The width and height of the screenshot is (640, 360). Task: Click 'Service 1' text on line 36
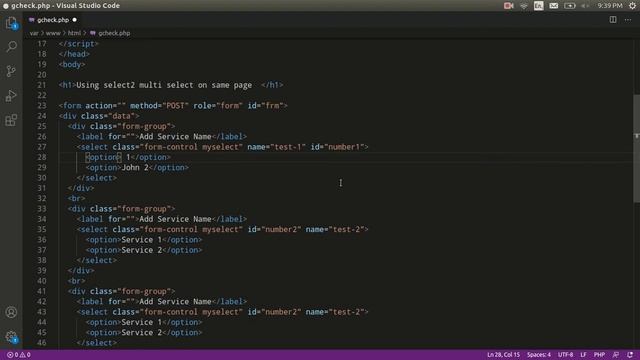click(x=142, y=240)
